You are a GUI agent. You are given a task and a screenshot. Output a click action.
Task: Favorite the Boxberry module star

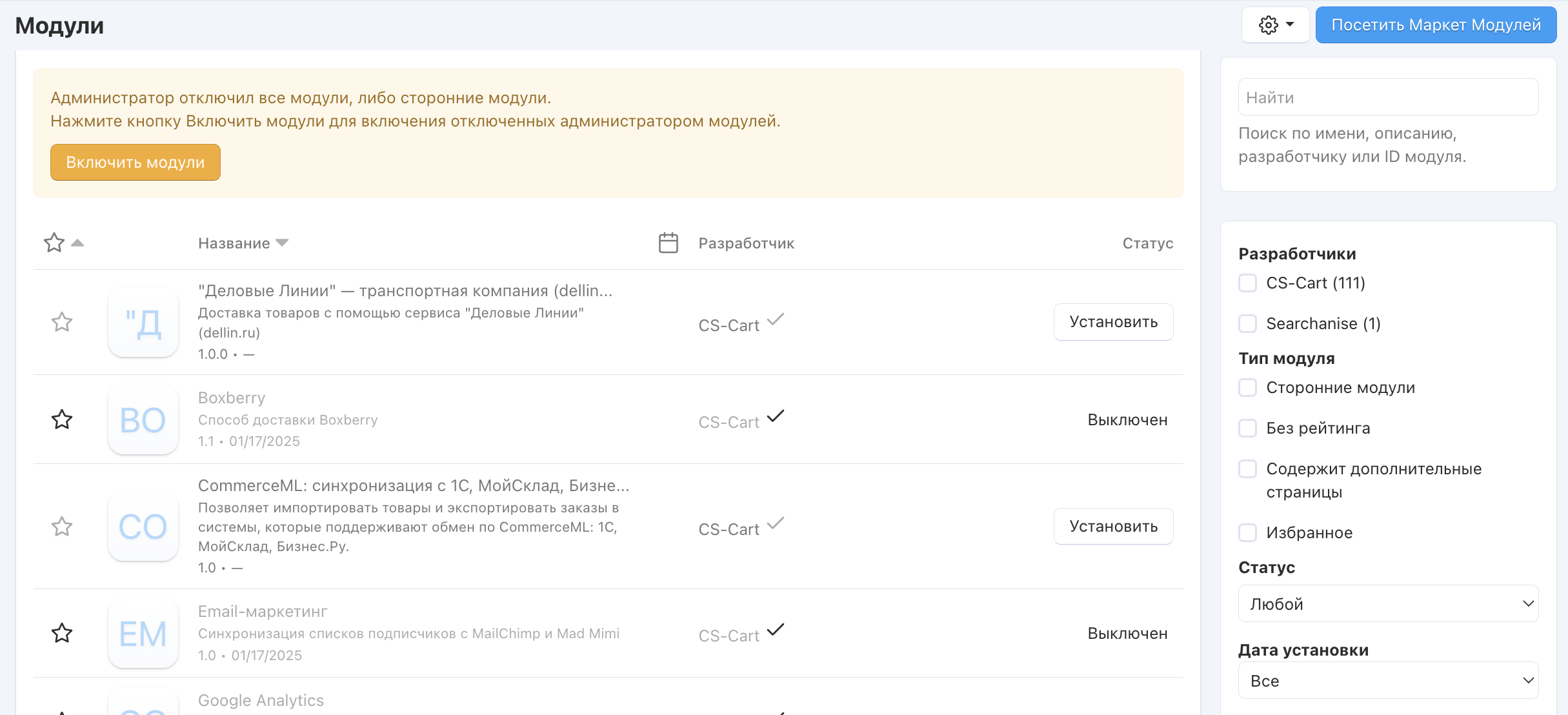pyautogui.click(x=62, y=419)
